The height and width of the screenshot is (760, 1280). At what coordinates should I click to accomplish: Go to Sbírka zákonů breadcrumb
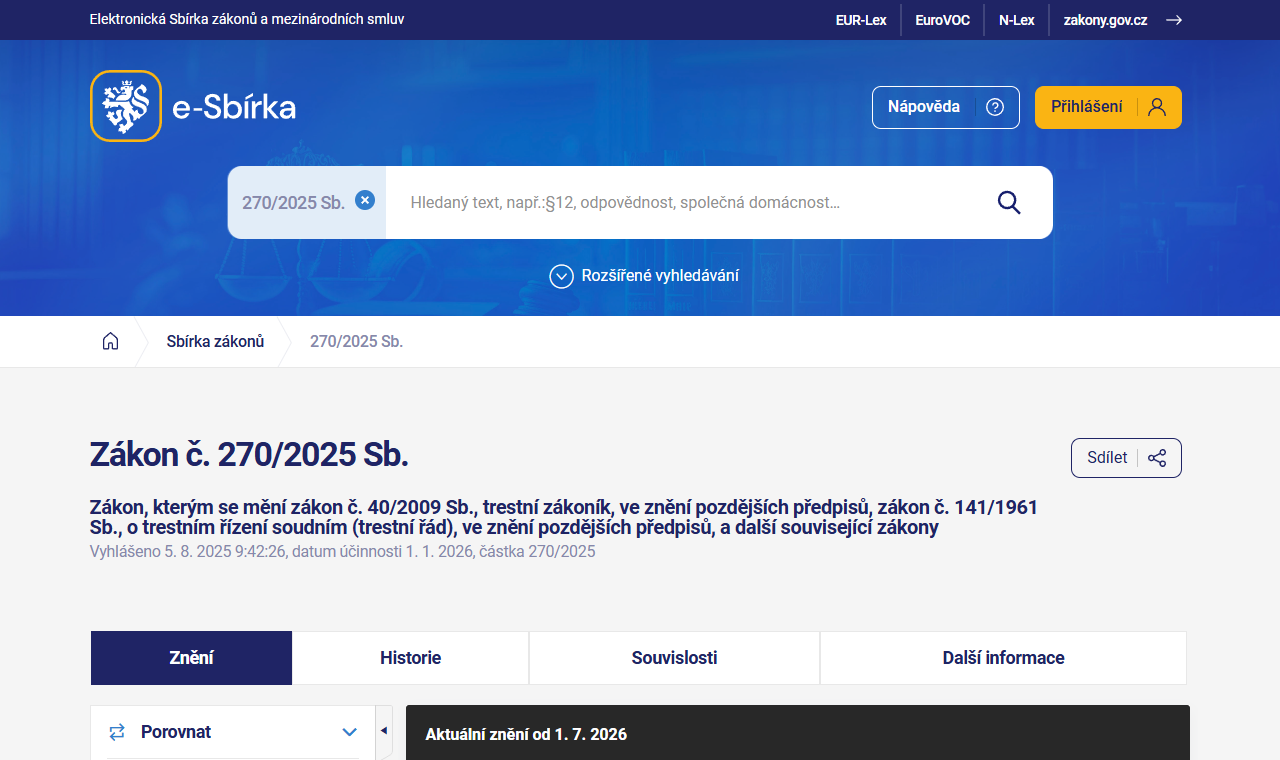(215, 341)
